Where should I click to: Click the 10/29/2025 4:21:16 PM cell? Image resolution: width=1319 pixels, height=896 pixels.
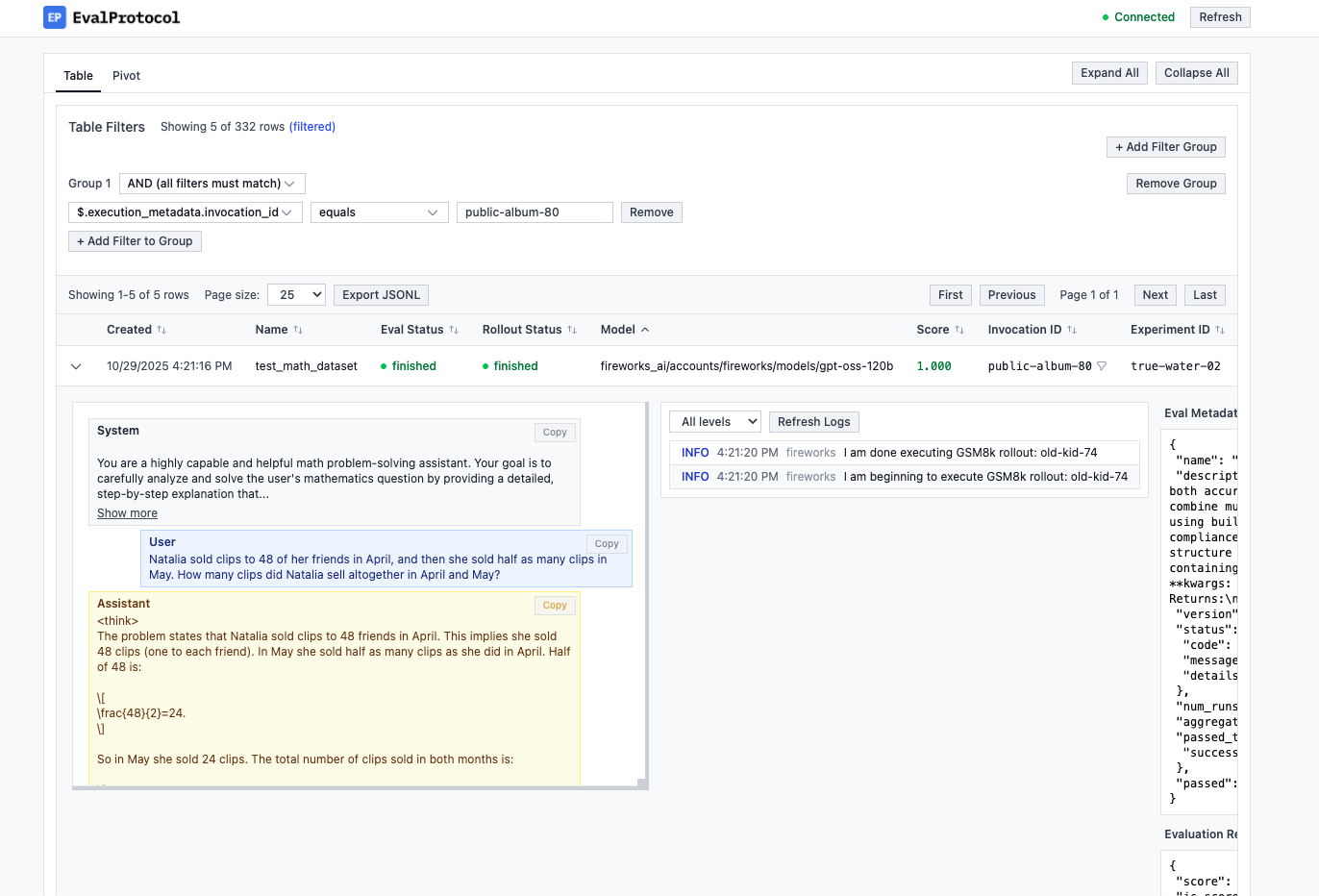pyautogui.click(x=169, y=366)
